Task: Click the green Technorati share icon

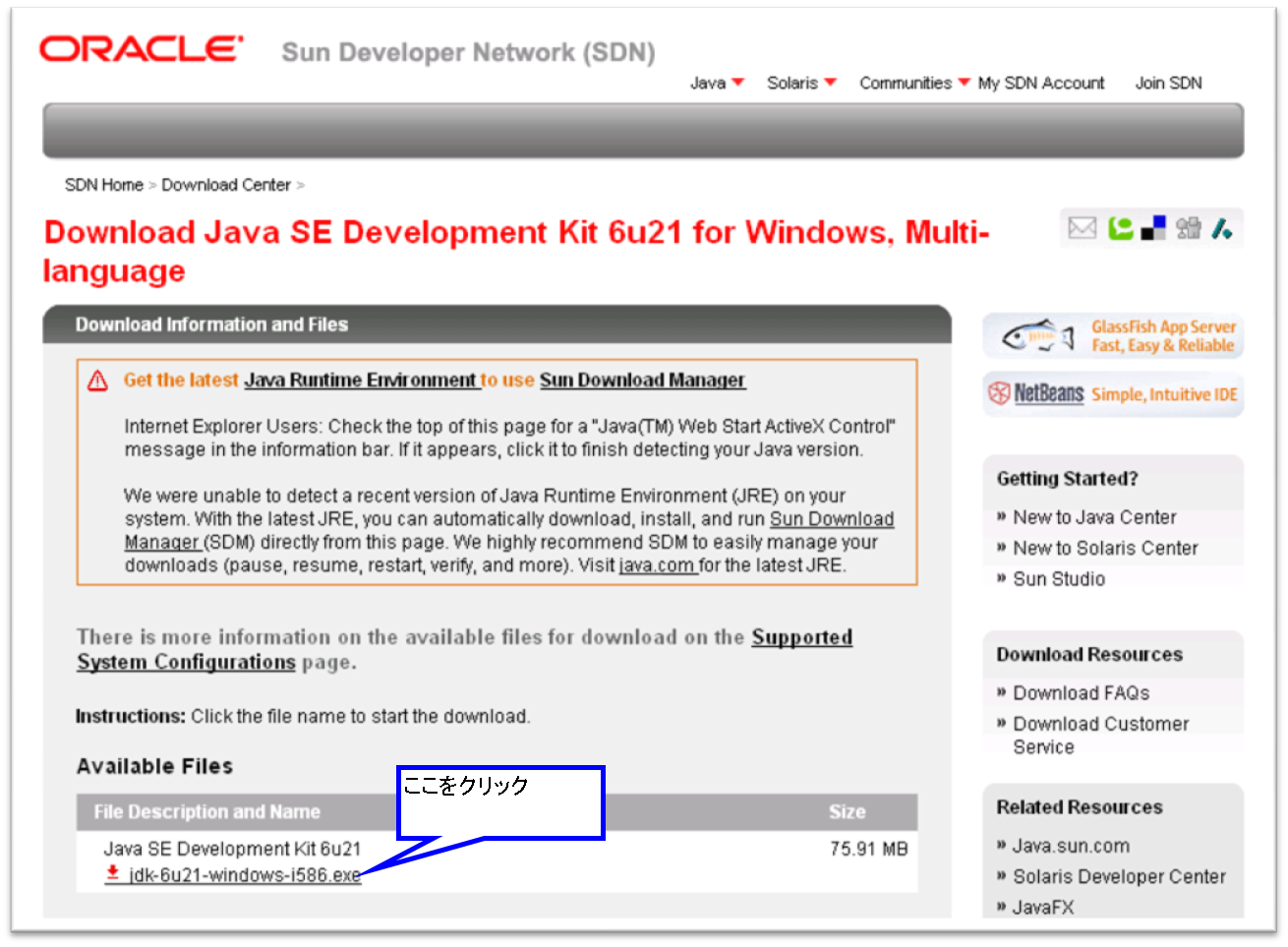Action: 1120,228
